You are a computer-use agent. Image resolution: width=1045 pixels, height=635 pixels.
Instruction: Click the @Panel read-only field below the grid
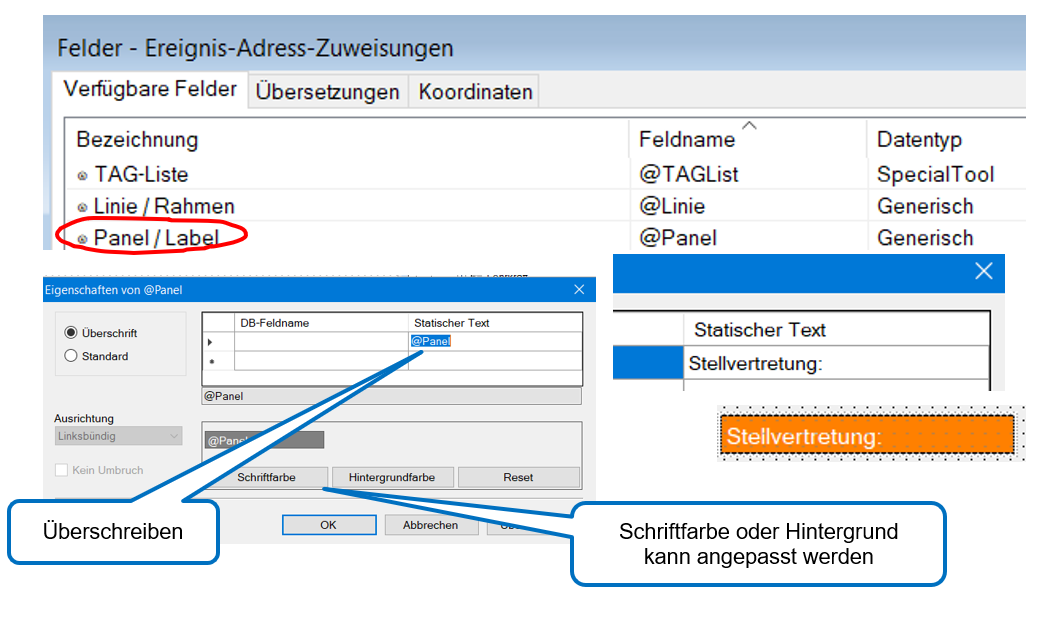(x=391, y=396)
